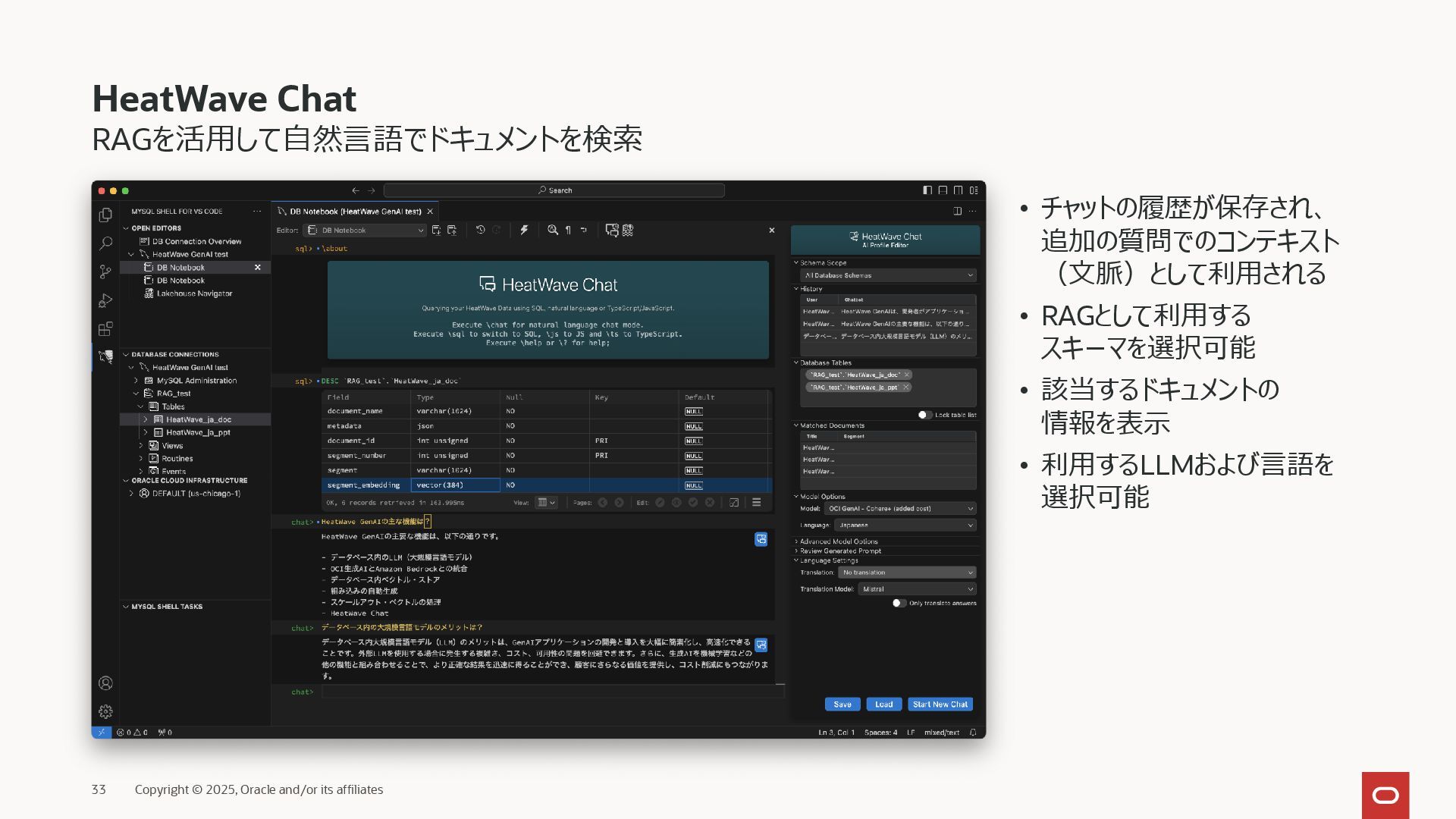Open the Explorer view in activity bar
Image resolution: width=1456 pixels, height=819 pixels.
(105, 215)
